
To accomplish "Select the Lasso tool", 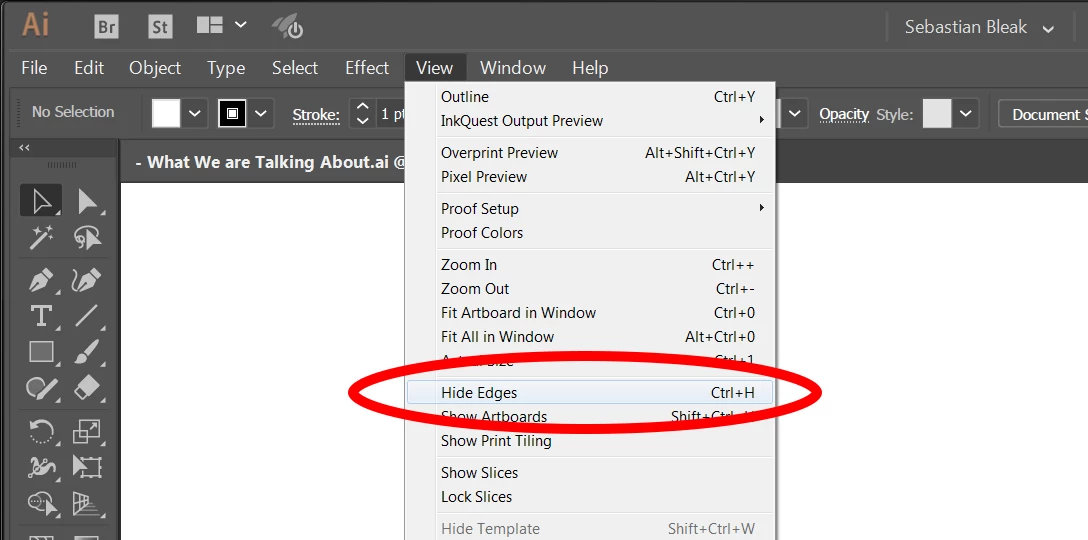I will coord(88,238).
